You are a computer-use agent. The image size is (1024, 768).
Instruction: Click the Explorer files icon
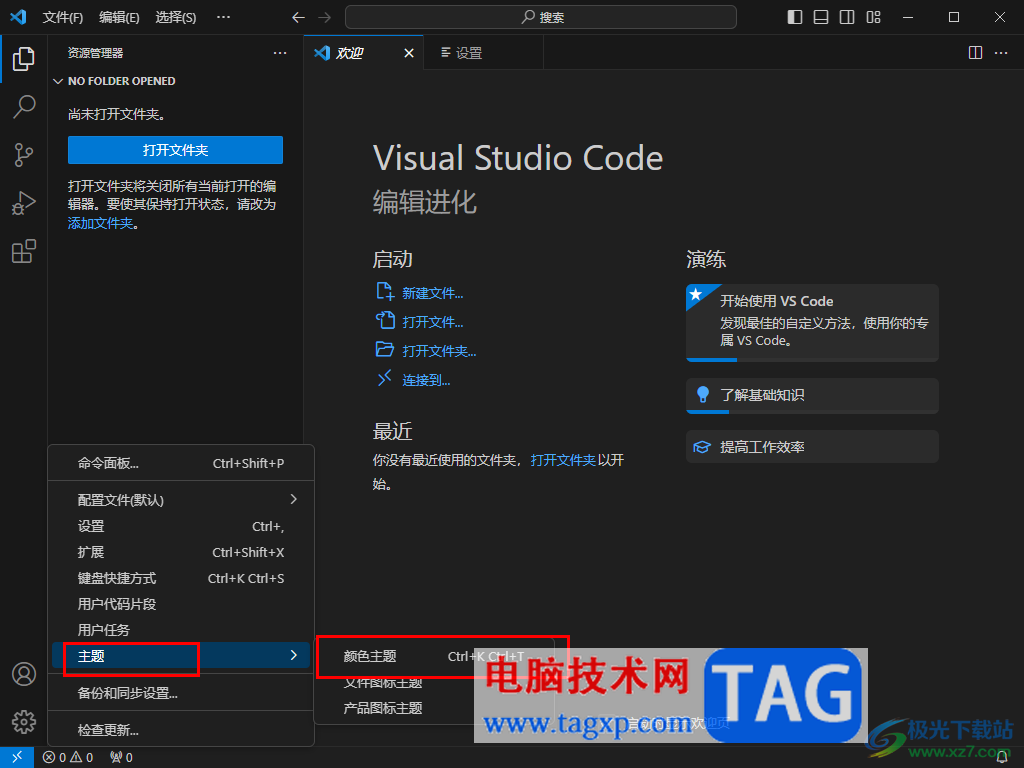point(24,58)
